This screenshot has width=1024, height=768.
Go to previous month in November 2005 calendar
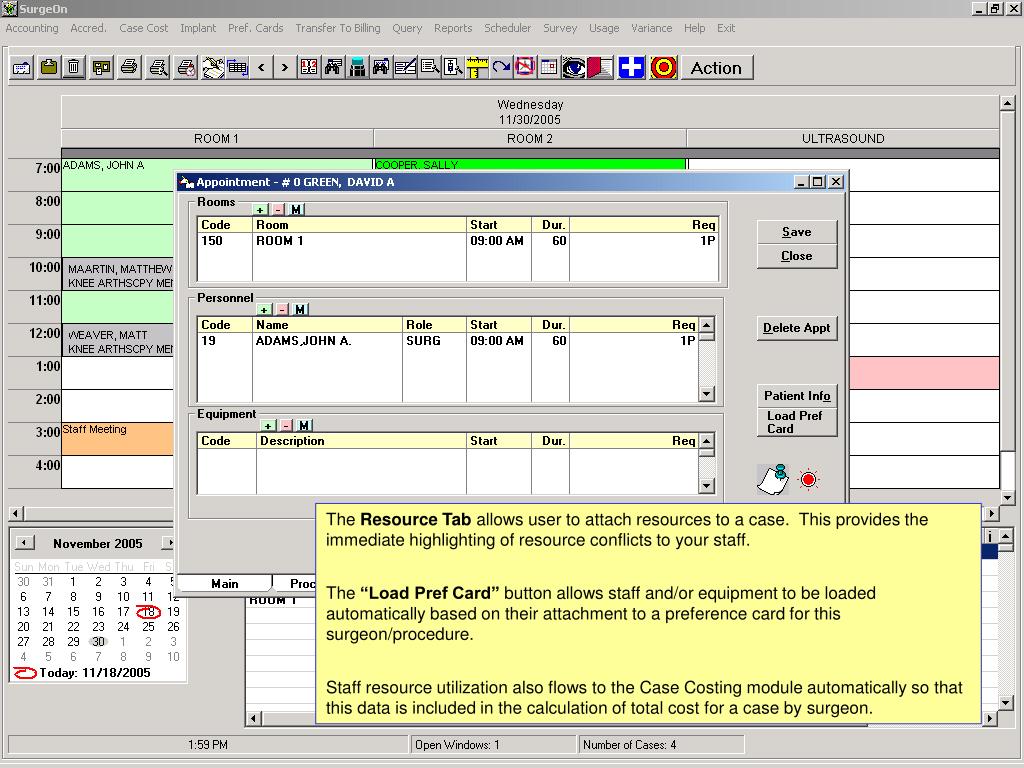(x=25, y=543)
